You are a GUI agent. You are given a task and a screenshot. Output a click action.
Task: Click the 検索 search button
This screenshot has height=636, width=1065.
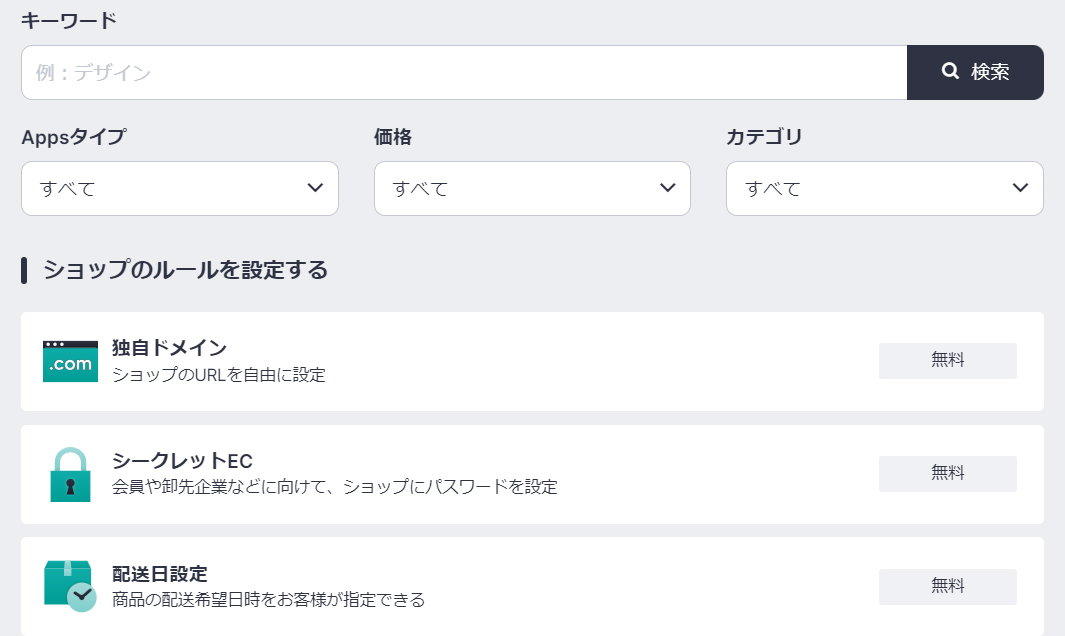coord(975,72)
